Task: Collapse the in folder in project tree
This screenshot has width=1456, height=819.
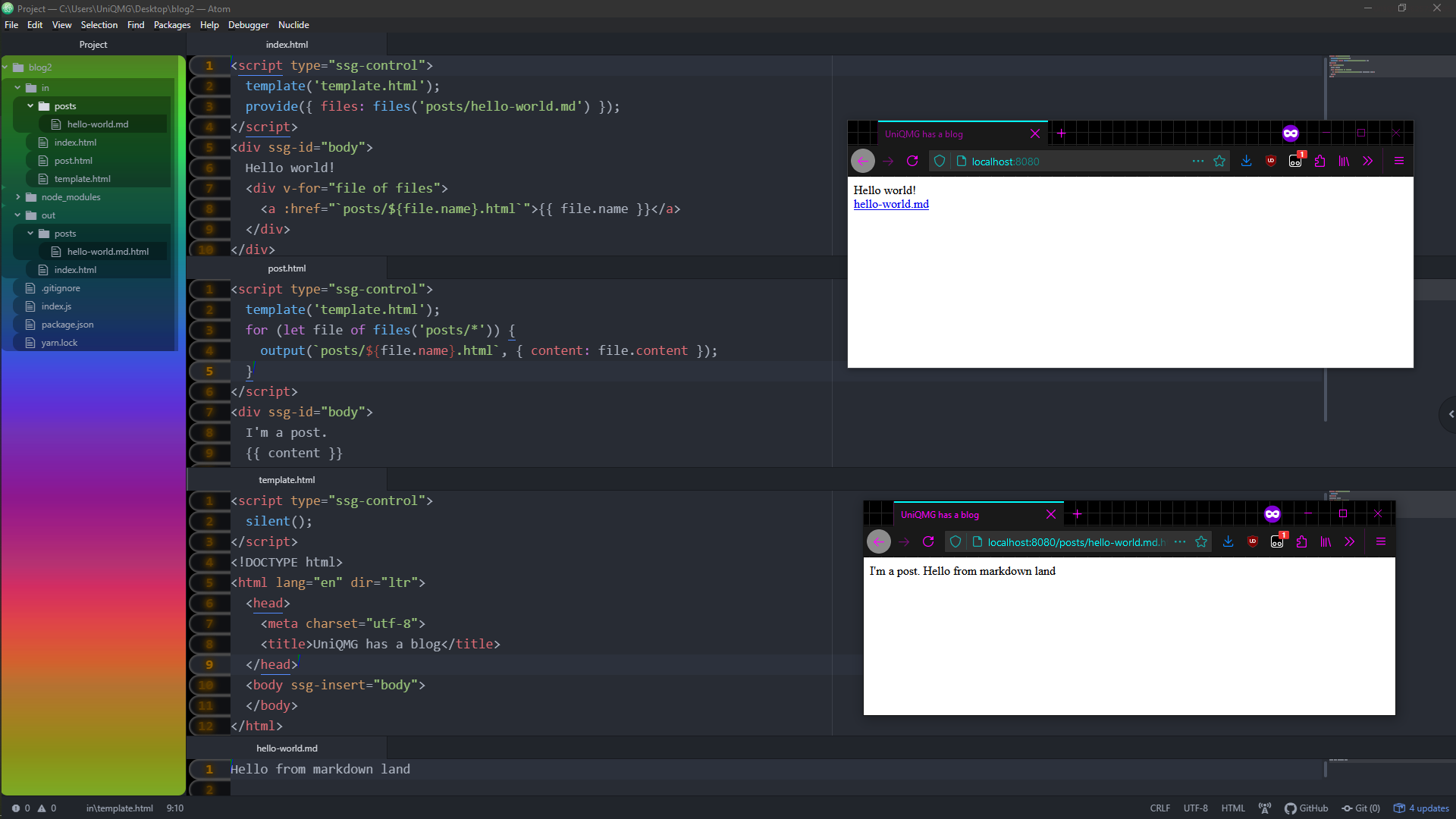Action: [x=18, y=87]
